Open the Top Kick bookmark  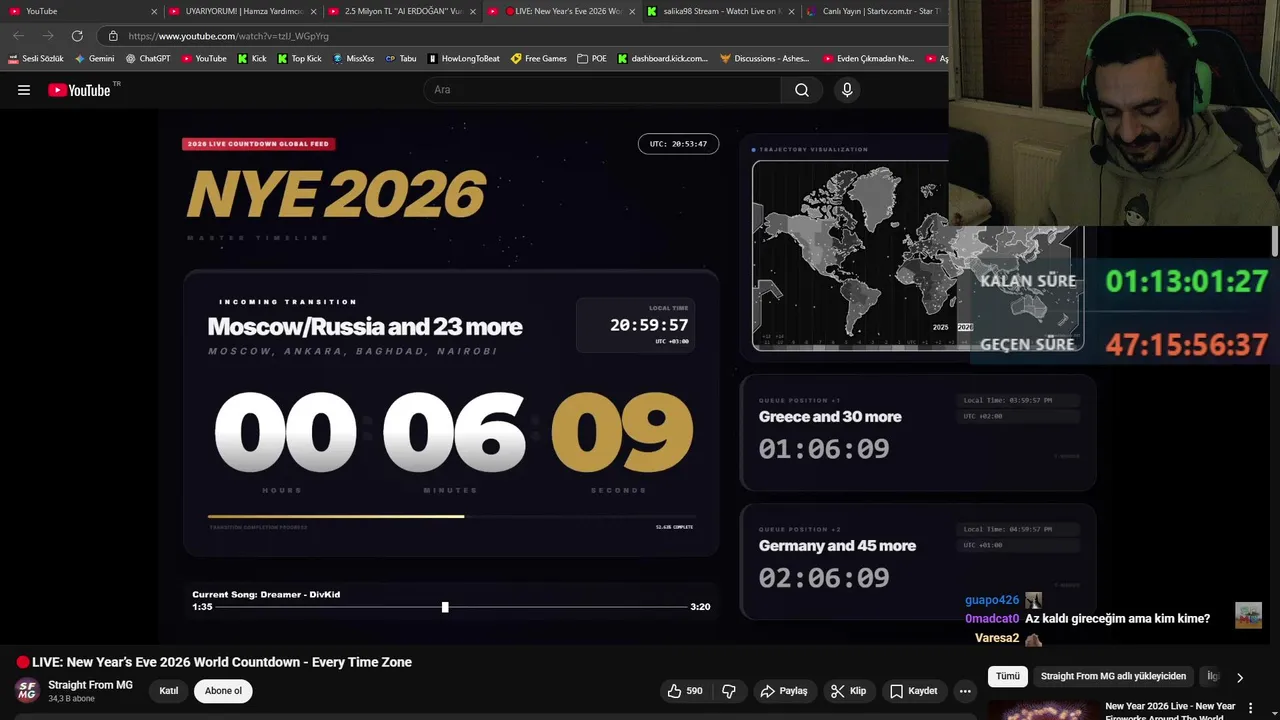[x=300, y=59]
